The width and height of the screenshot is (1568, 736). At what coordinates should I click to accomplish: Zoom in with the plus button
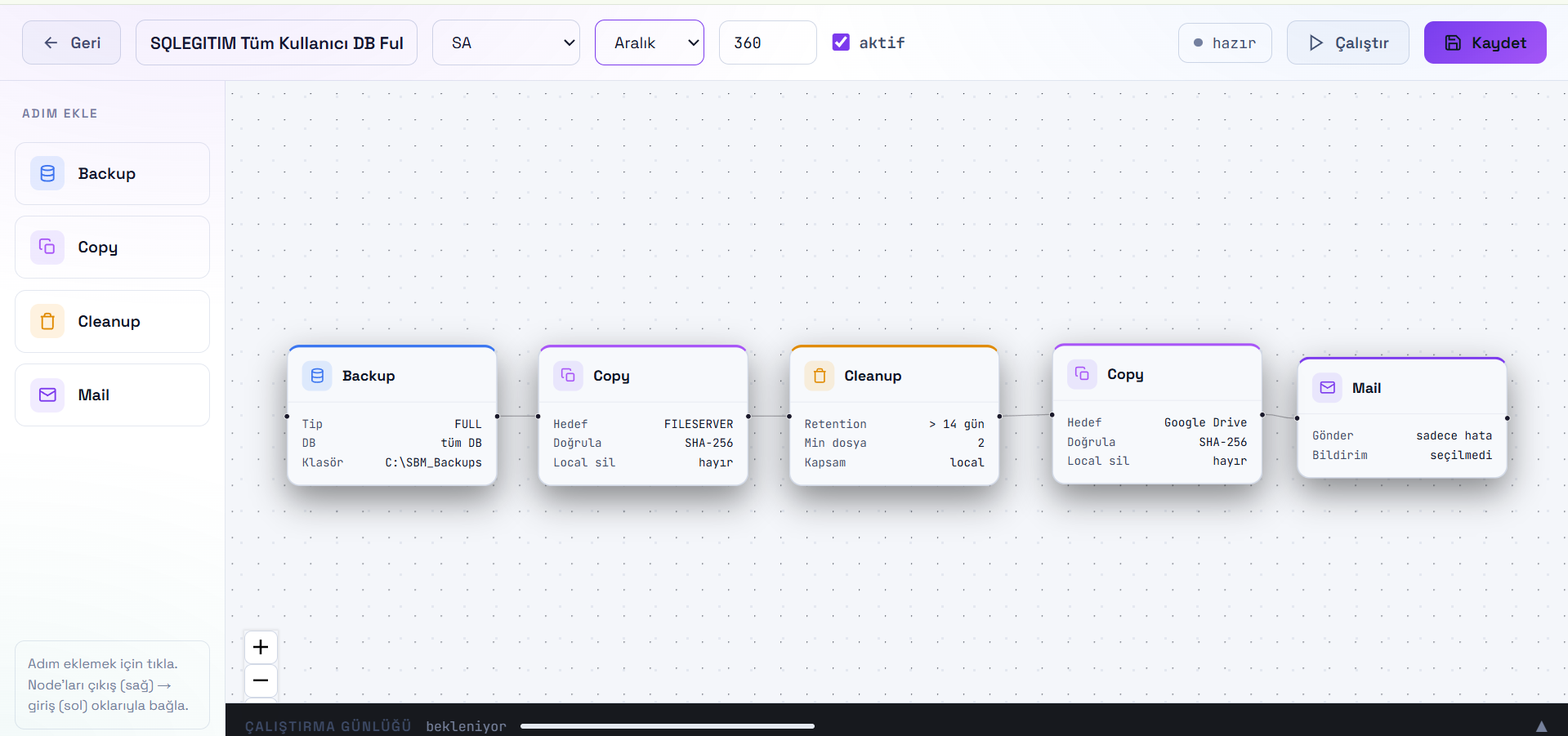261,647
